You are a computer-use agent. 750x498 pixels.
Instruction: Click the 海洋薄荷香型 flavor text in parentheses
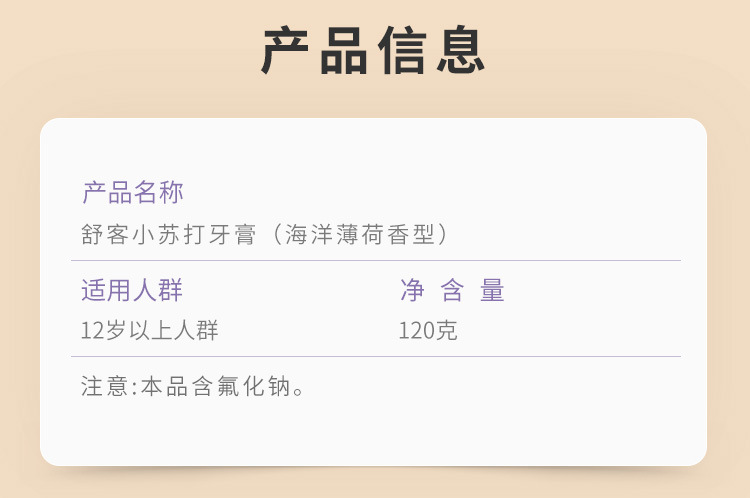click(x=366, y=233)
